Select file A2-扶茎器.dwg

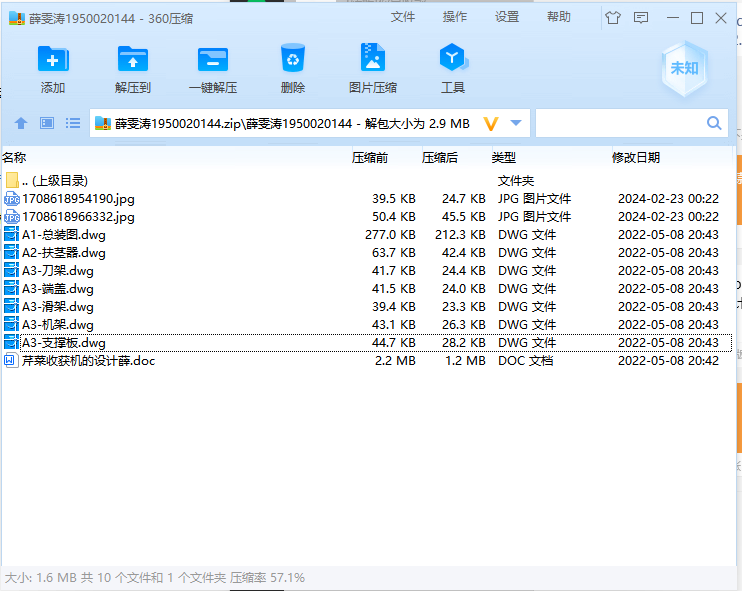coord(367,253)
